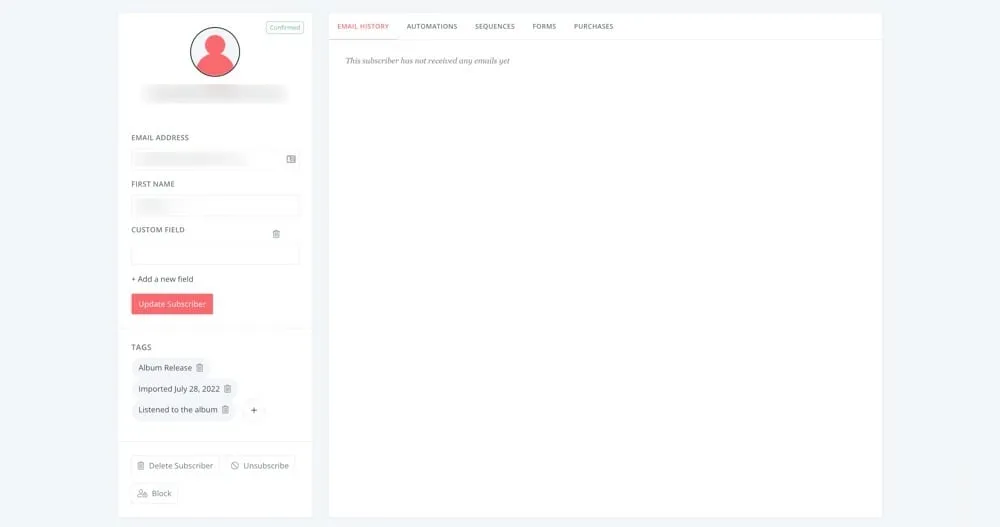
Task: Remove the Imported July 28, 2022 tag
Action: (228, 389)
